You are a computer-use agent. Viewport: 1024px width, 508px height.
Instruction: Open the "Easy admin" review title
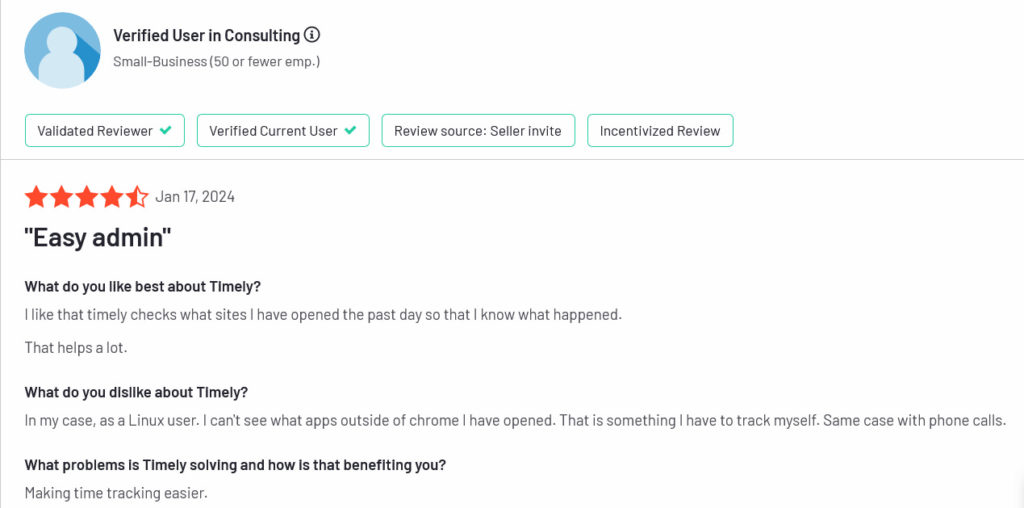(97, 238)
